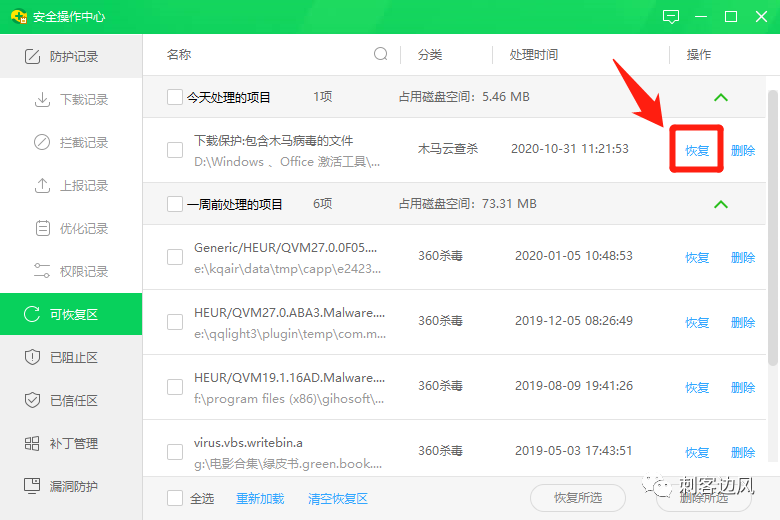
Task: Tick the 全选 select-all checkbox
Action: tap(175, 498)
